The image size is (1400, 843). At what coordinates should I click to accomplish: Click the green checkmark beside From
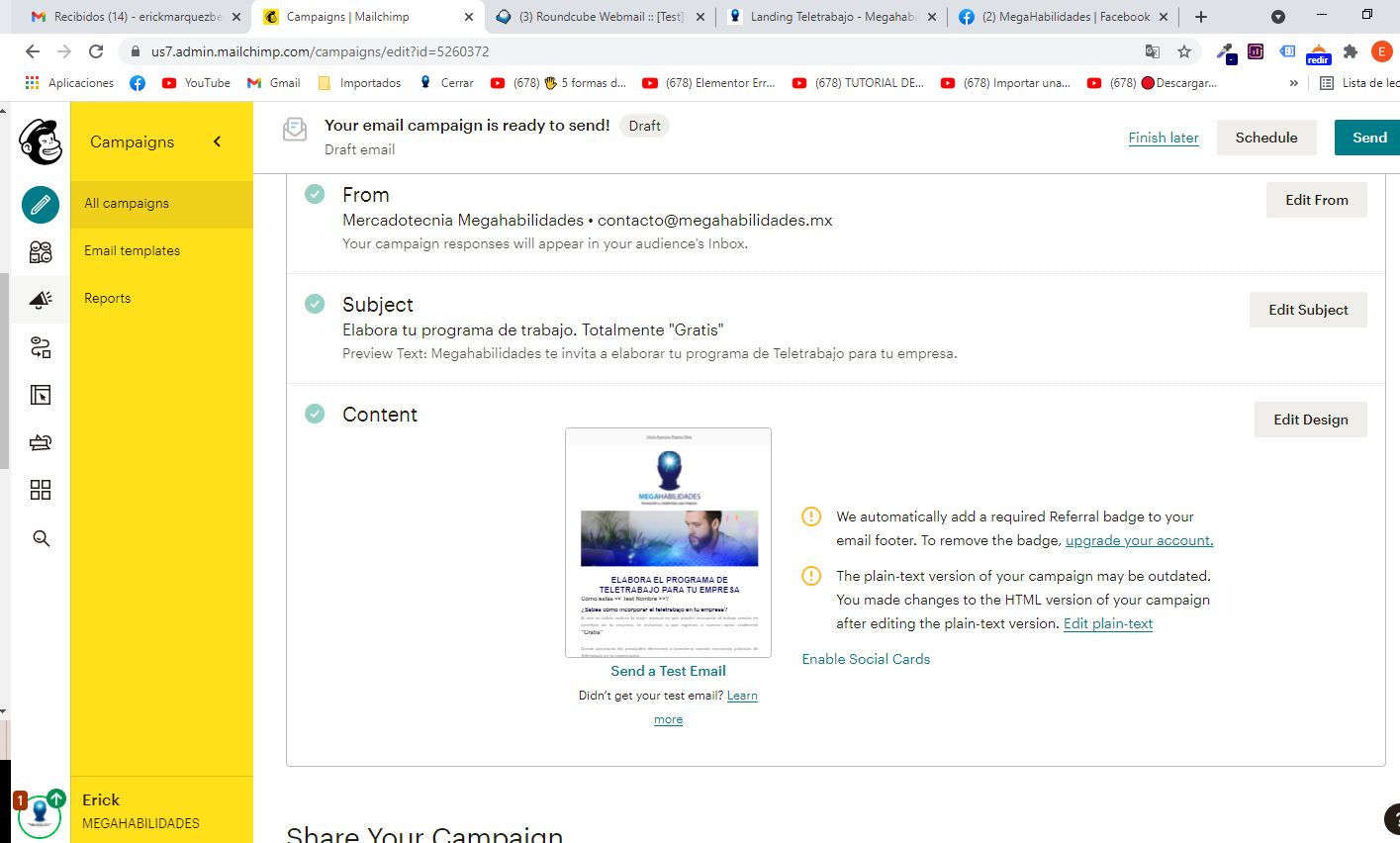pyautogui.click(x=315, y=194)
